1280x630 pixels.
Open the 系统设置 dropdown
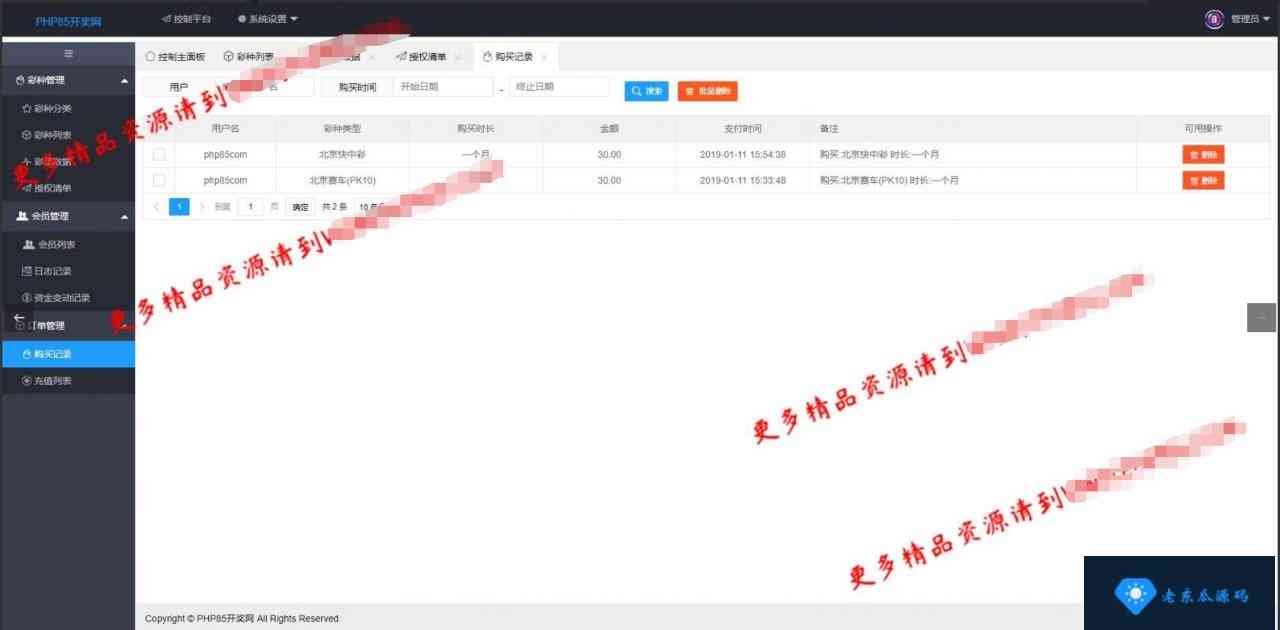(268, 19)
